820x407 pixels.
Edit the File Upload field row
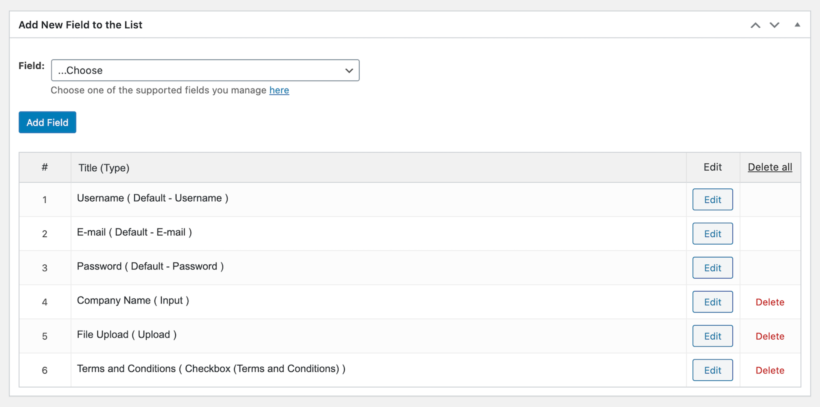coord(712,336)
